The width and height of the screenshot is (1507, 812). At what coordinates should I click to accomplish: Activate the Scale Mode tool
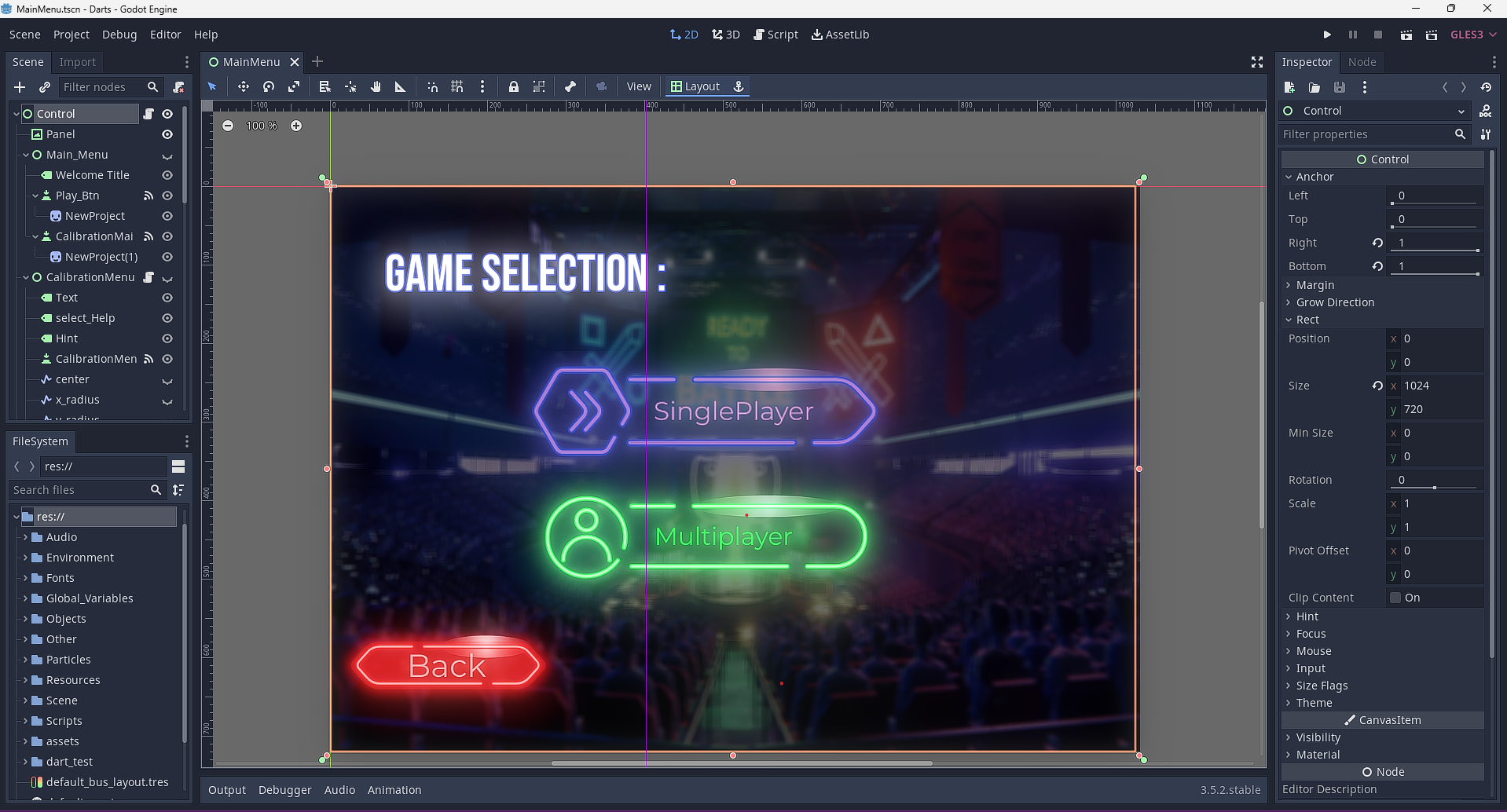point(293,86)
